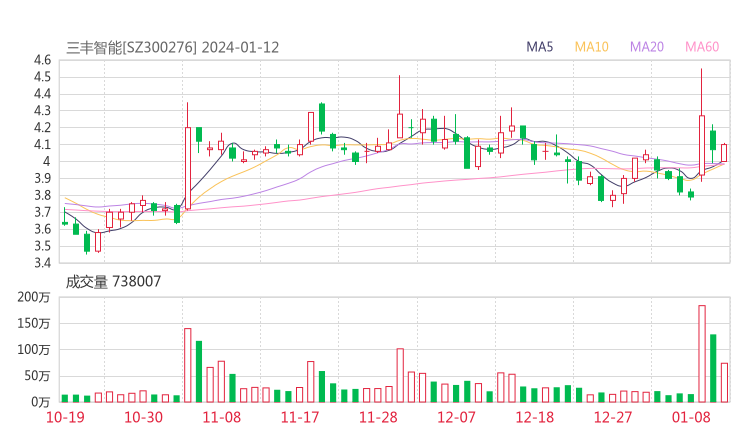
Task: Select the highest-volume red bar before 11-08
Action: pos(187,365)
